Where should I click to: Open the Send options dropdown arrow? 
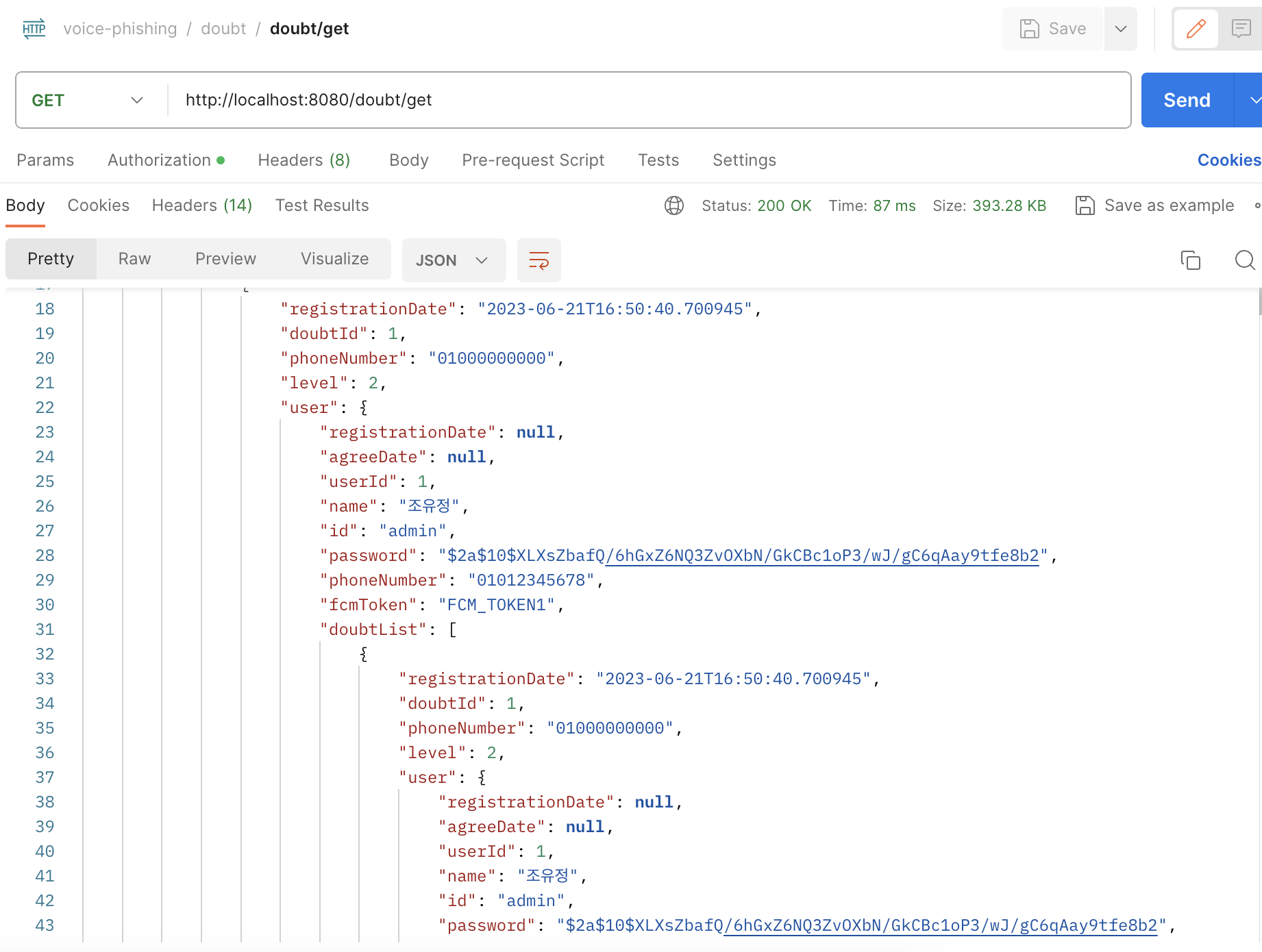point(1252,100)
